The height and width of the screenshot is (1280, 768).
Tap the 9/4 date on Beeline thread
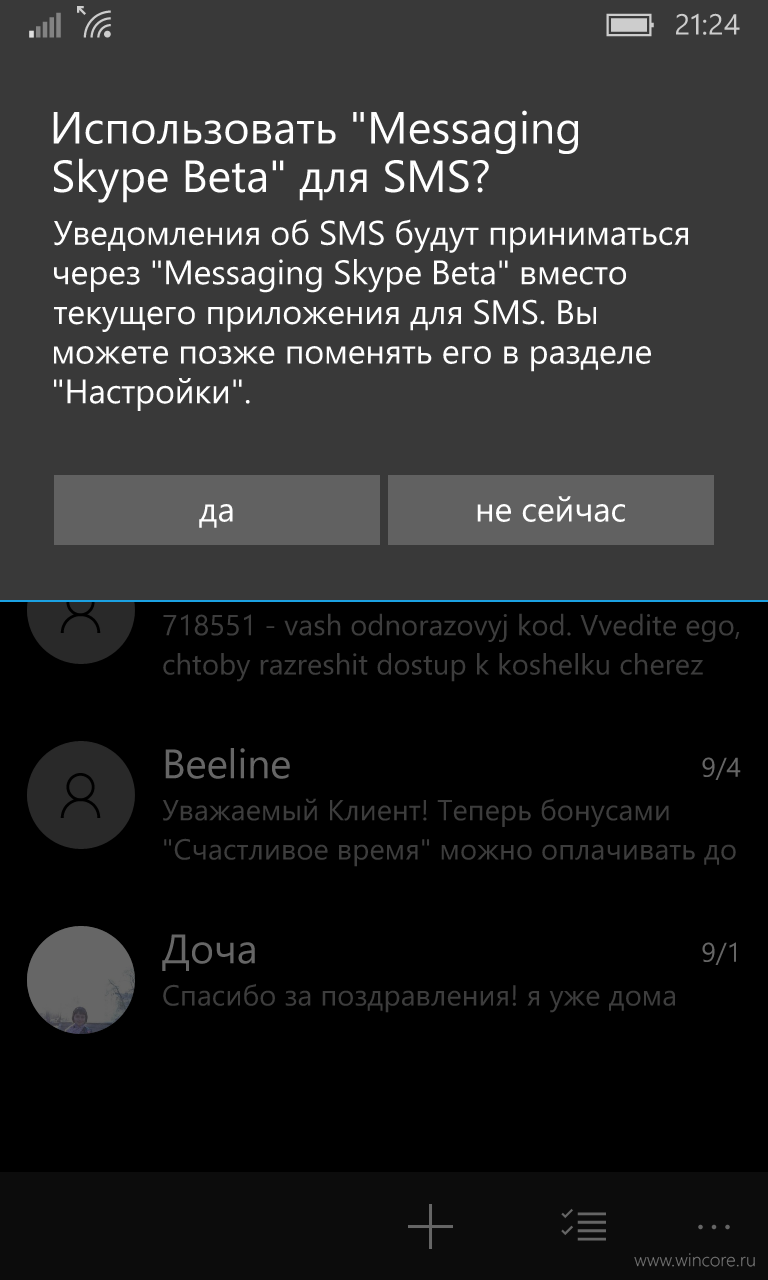pos(720,769)
